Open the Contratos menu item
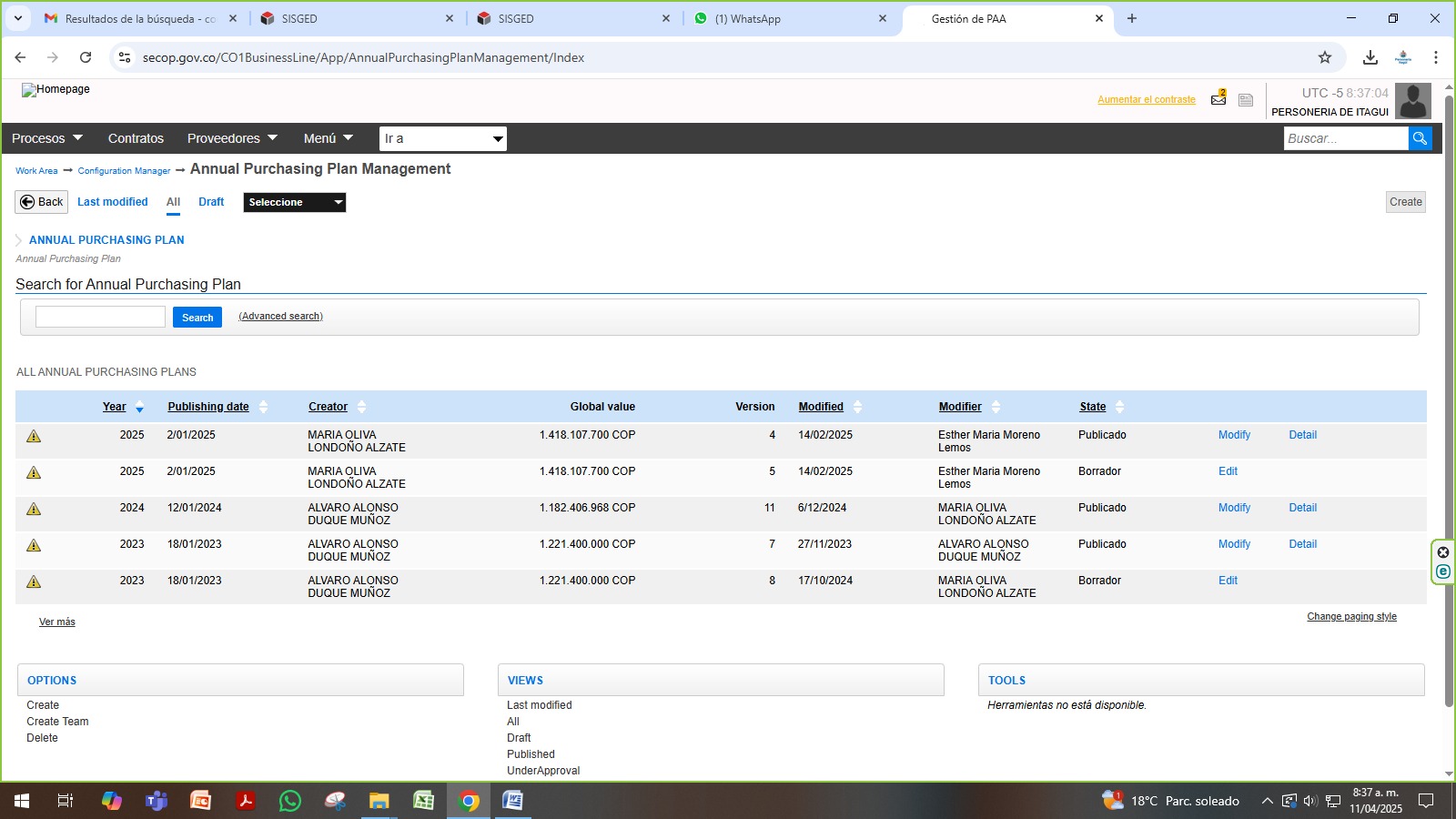The height and width of the screenshot is (819, 1456). (x=136, y=138)
